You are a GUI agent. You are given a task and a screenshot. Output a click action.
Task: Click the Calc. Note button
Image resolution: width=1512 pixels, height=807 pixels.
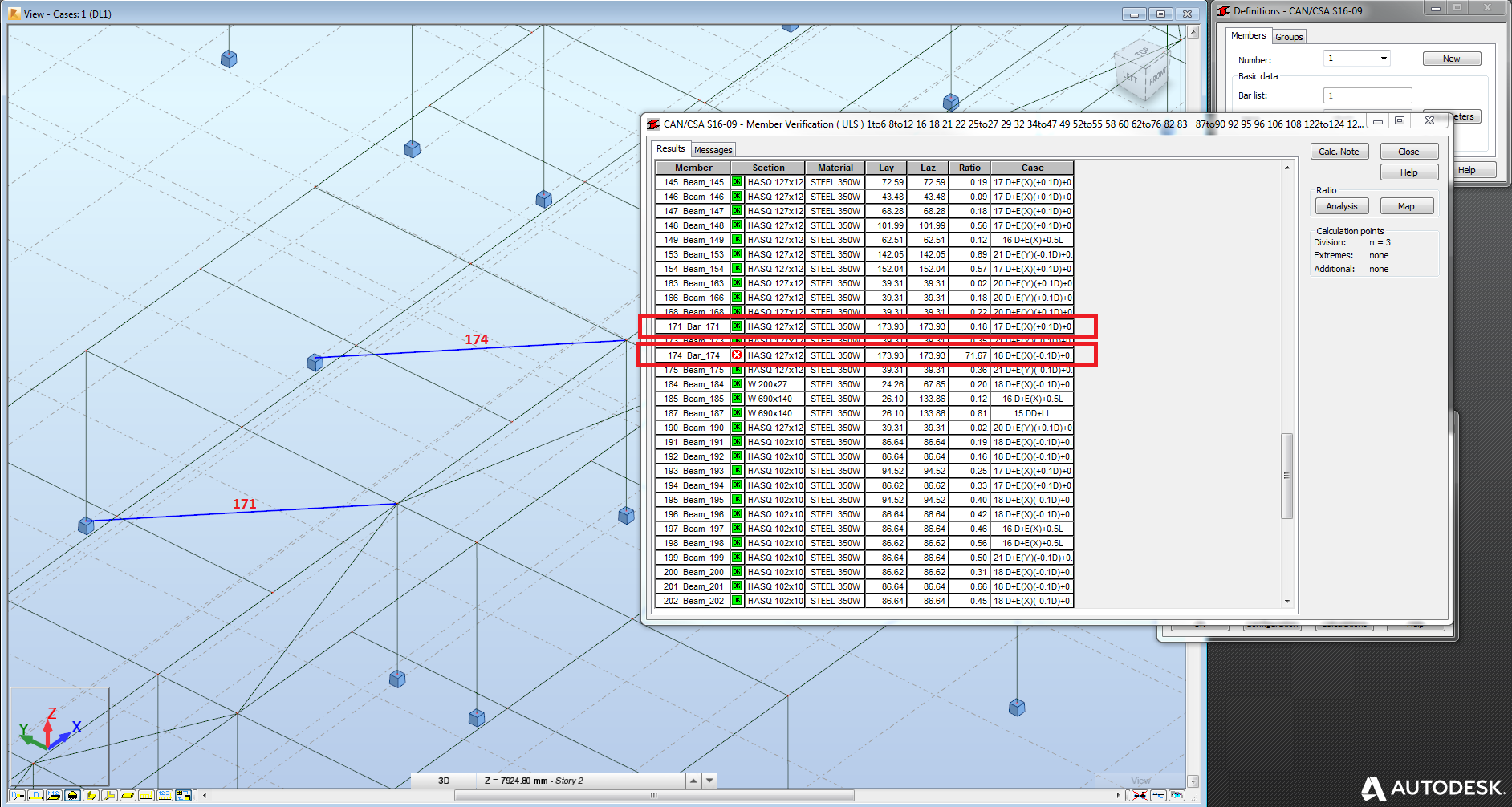(1339, 151)
